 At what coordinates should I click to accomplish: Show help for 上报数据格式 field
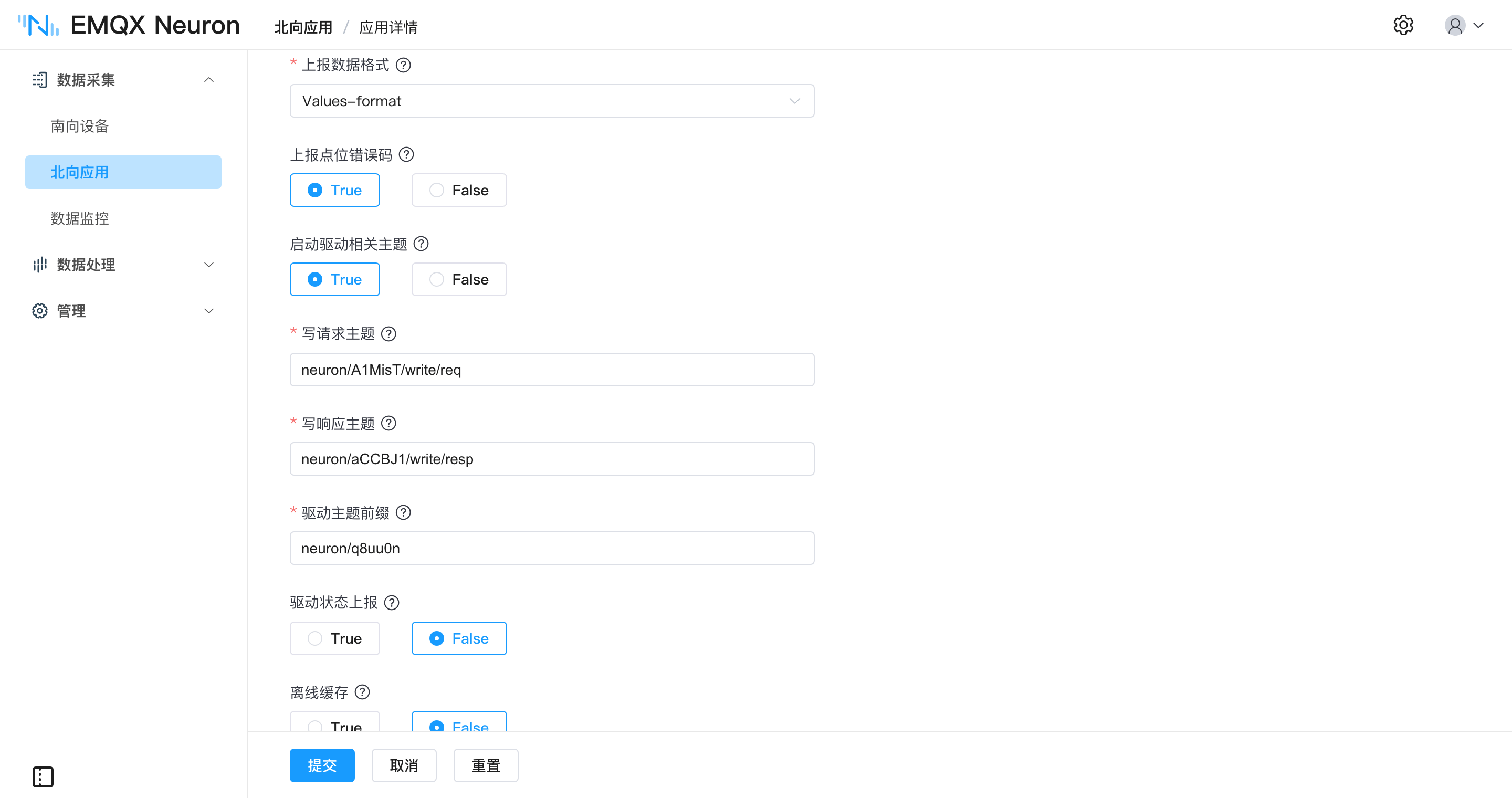click(x=403, y=65)
